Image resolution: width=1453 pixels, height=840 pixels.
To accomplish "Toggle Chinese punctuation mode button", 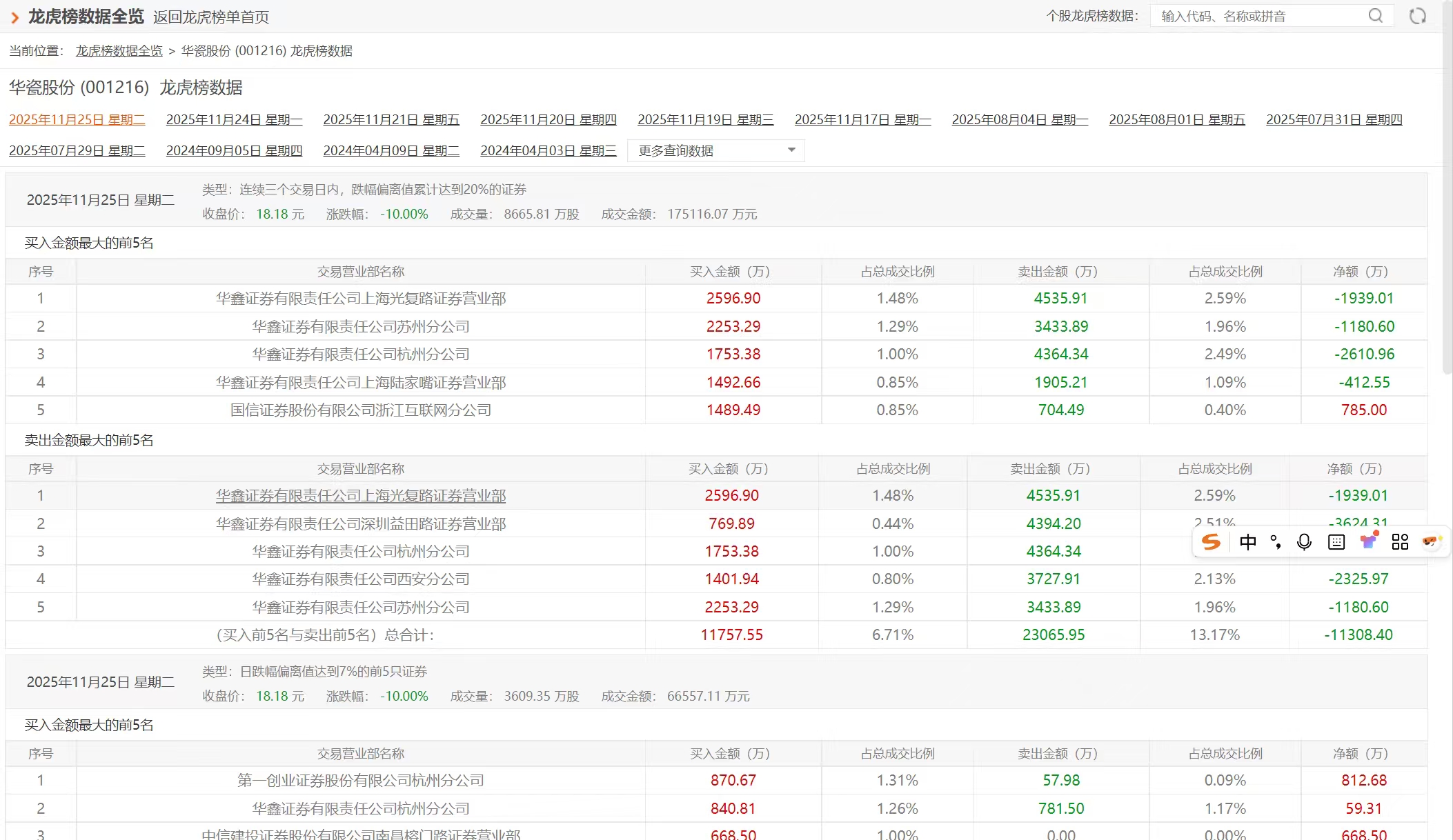I will pyautogui.click(x=1276, y=542).
